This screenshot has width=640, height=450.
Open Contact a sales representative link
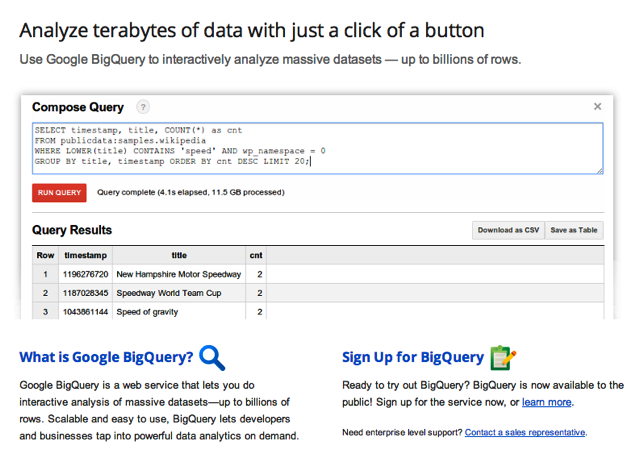(x=525, y=432)
